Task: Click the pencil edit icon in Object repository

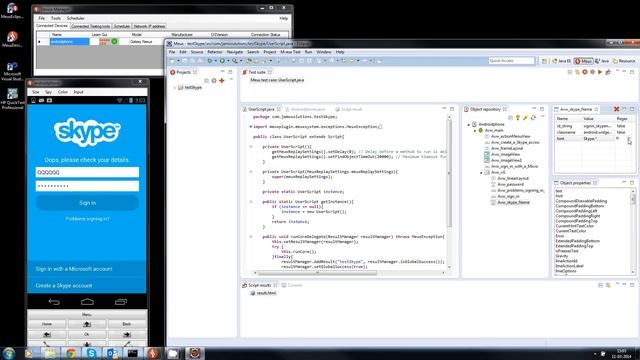Action: [525, 118]
